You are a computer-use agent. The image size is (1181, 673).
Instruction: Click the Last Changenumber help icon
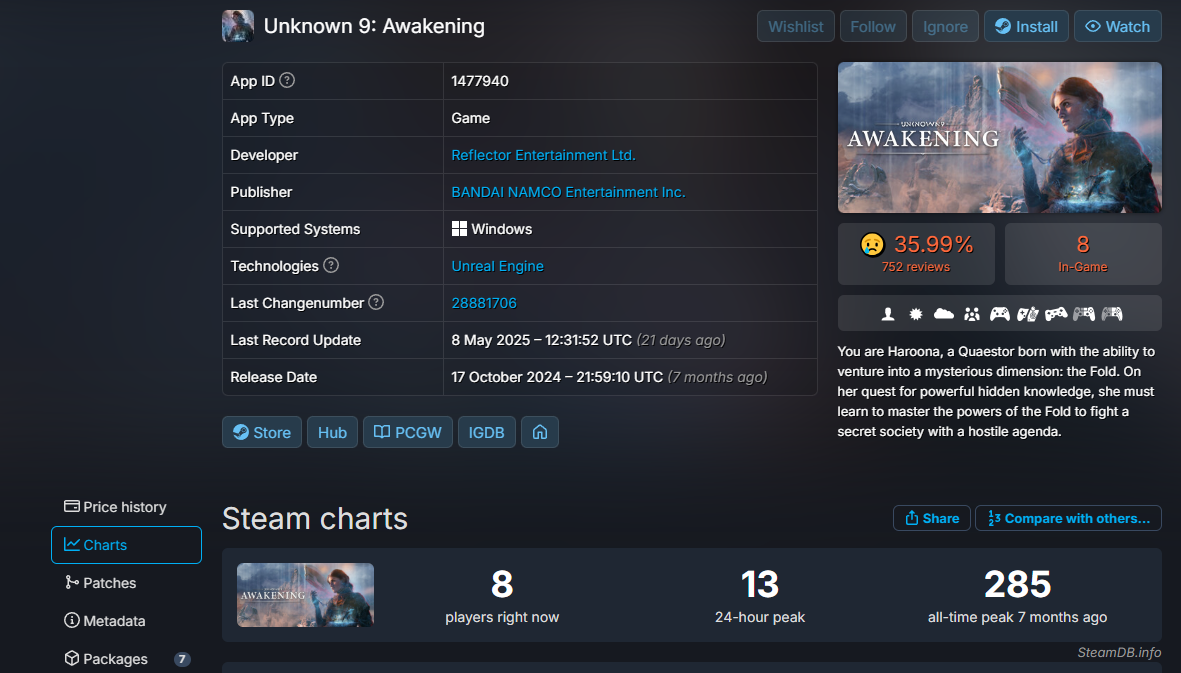click(x=376, y=302)
